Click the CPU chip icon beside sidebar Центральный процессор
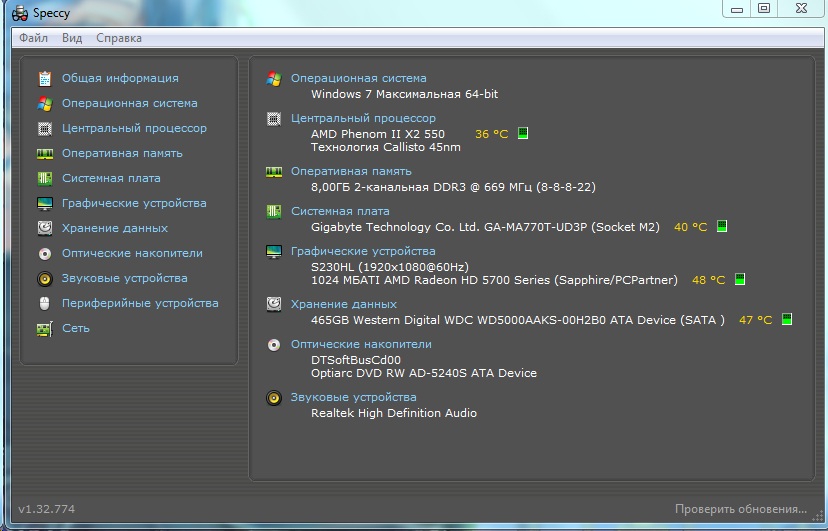Image resolution: width=828 pixels, height=531 pixels. [45, 128]
